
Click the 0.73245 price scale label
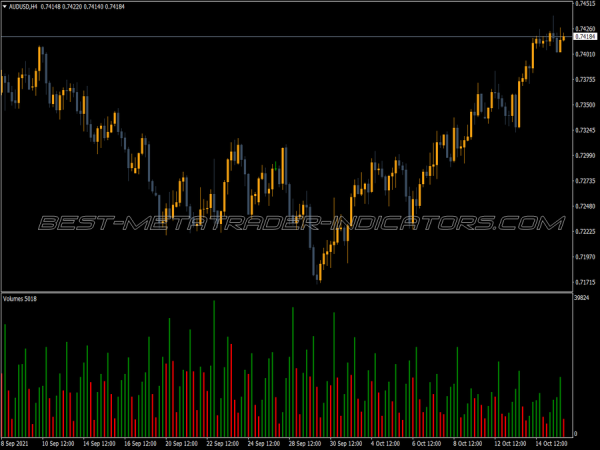[x=586, y=130]
